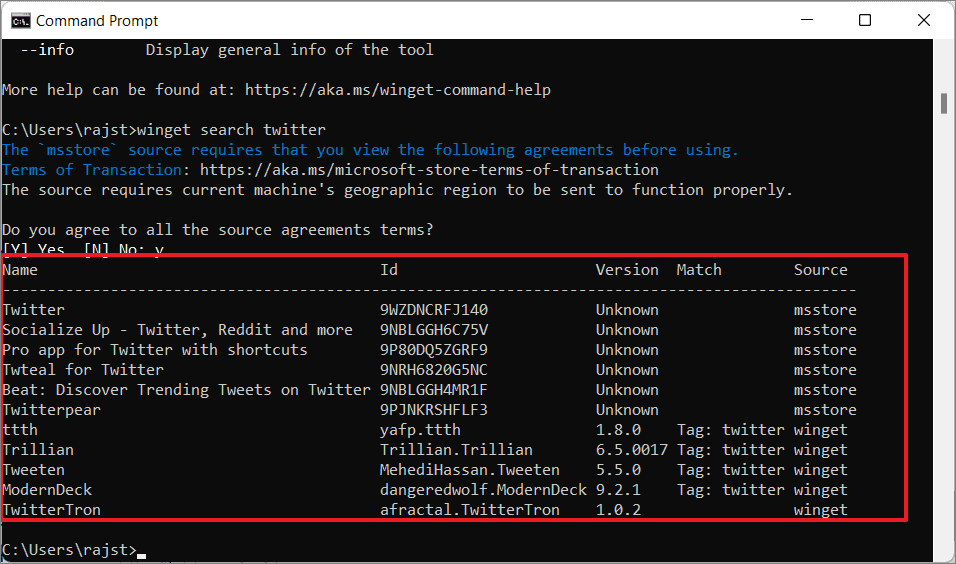Click the winget-command-help URL
Viewport: 956px width, 564px height.
pos(398,90)
